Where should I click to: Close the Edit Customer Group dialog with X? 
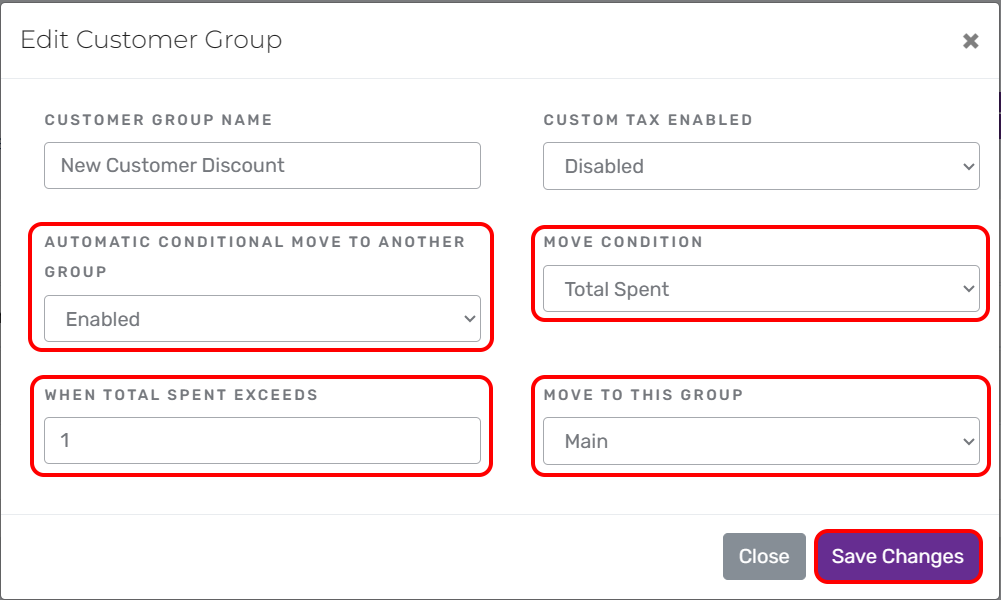970,41
